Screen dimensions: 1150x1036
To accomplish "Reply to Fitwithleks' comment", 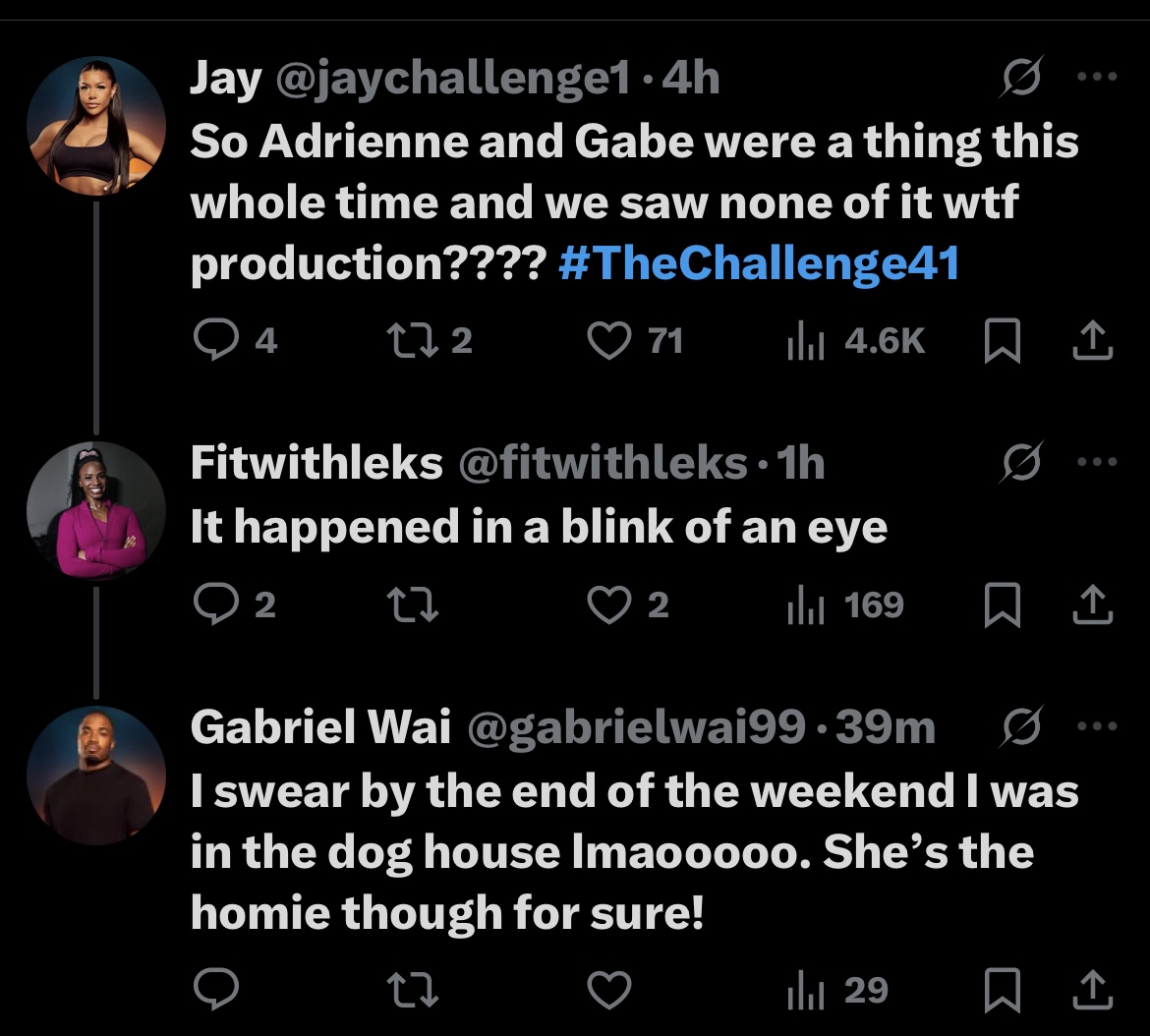I will tap(216, 604).
